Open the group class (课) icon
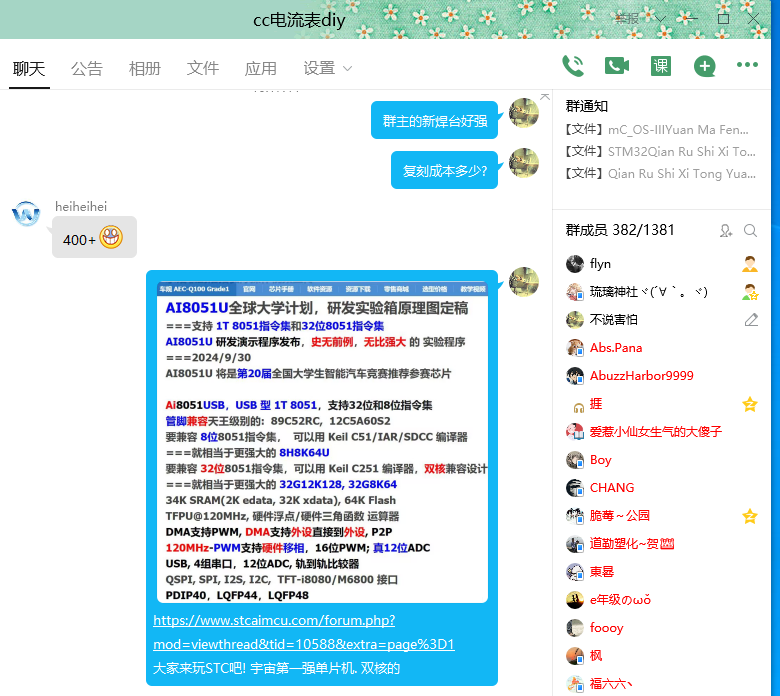Image resolution: width=780 pixels, height=696 pixels. [x=661, y=66]
